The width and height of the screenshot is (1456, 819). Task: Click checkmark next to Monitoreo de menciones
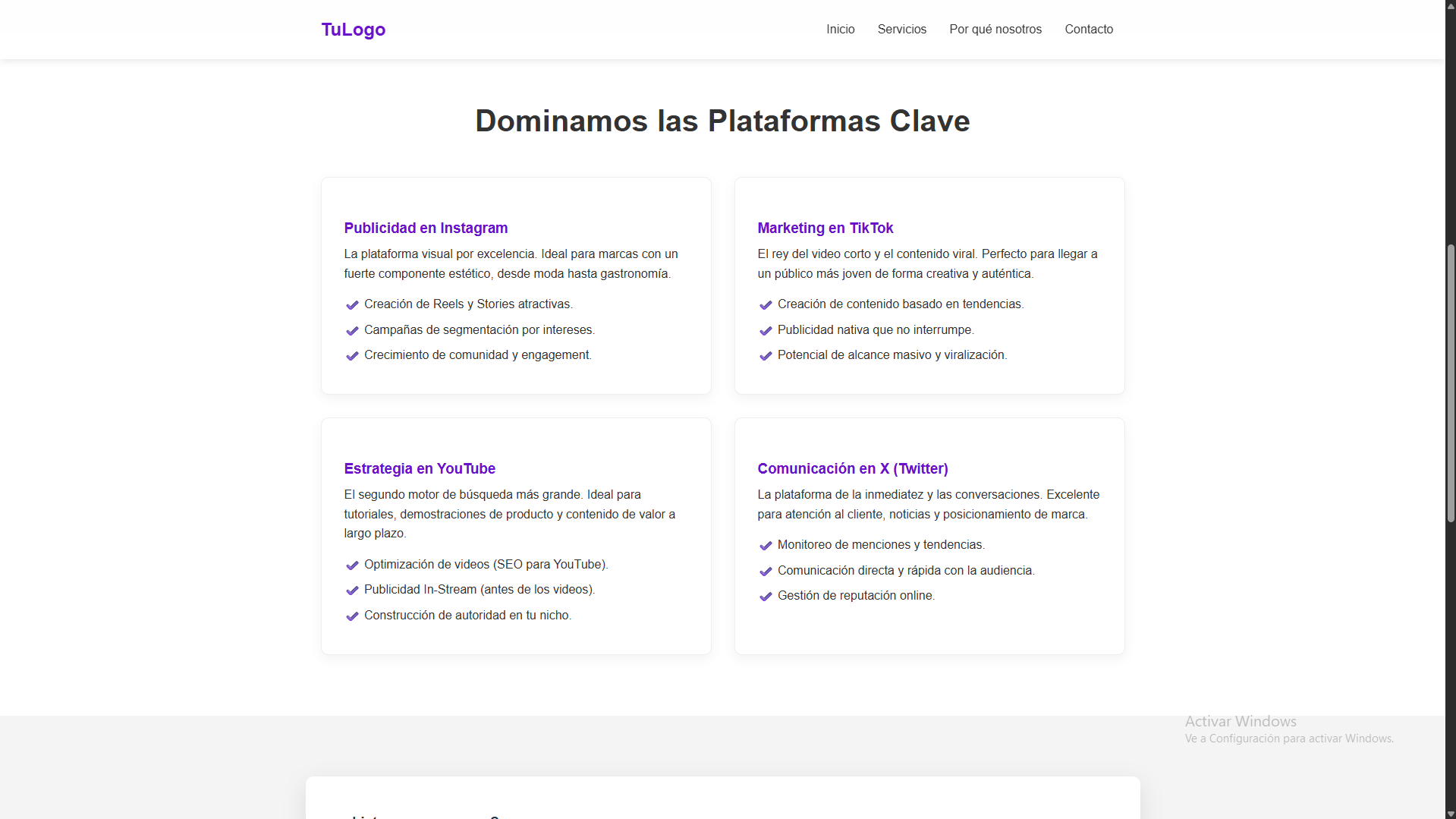pyautogui.click(x=766, y=546)
